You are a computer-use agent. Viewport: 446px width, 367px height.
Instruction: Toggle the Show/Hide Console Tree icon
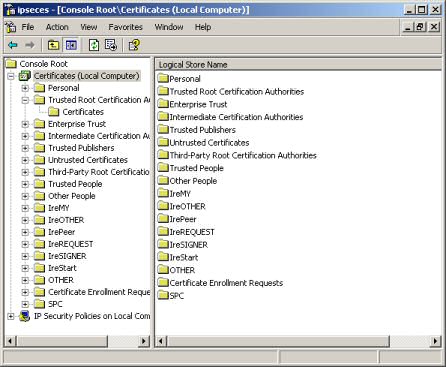(x=71, y=45)
